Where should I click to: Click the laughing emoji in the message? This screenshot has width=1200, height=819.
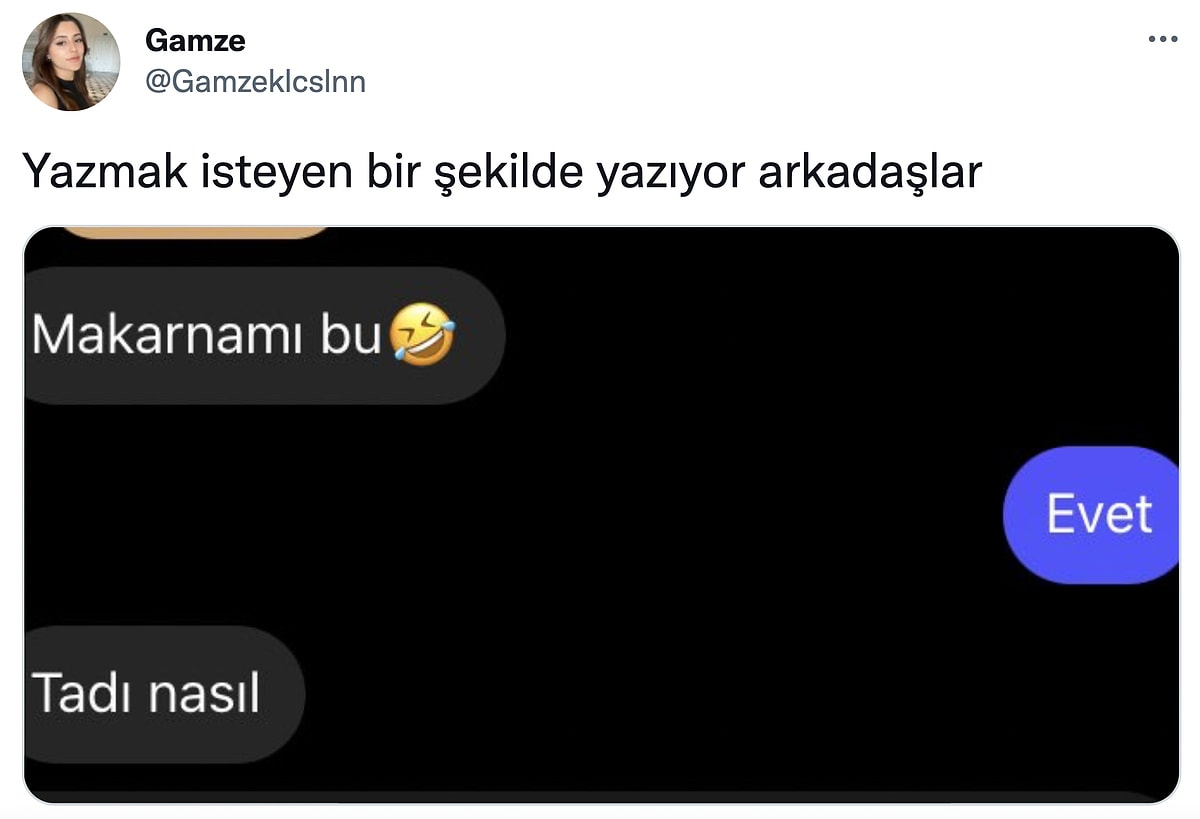(x=423, y=335)
